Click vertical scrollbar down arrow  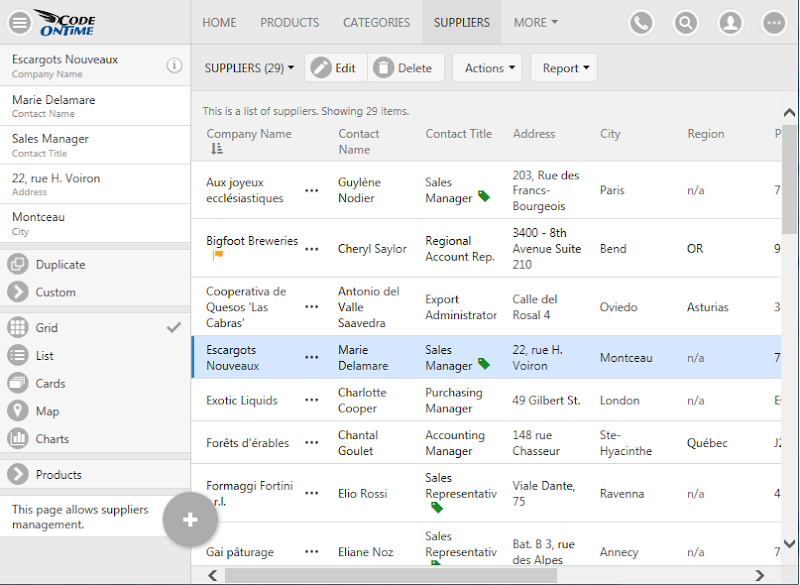click(789, 544)
